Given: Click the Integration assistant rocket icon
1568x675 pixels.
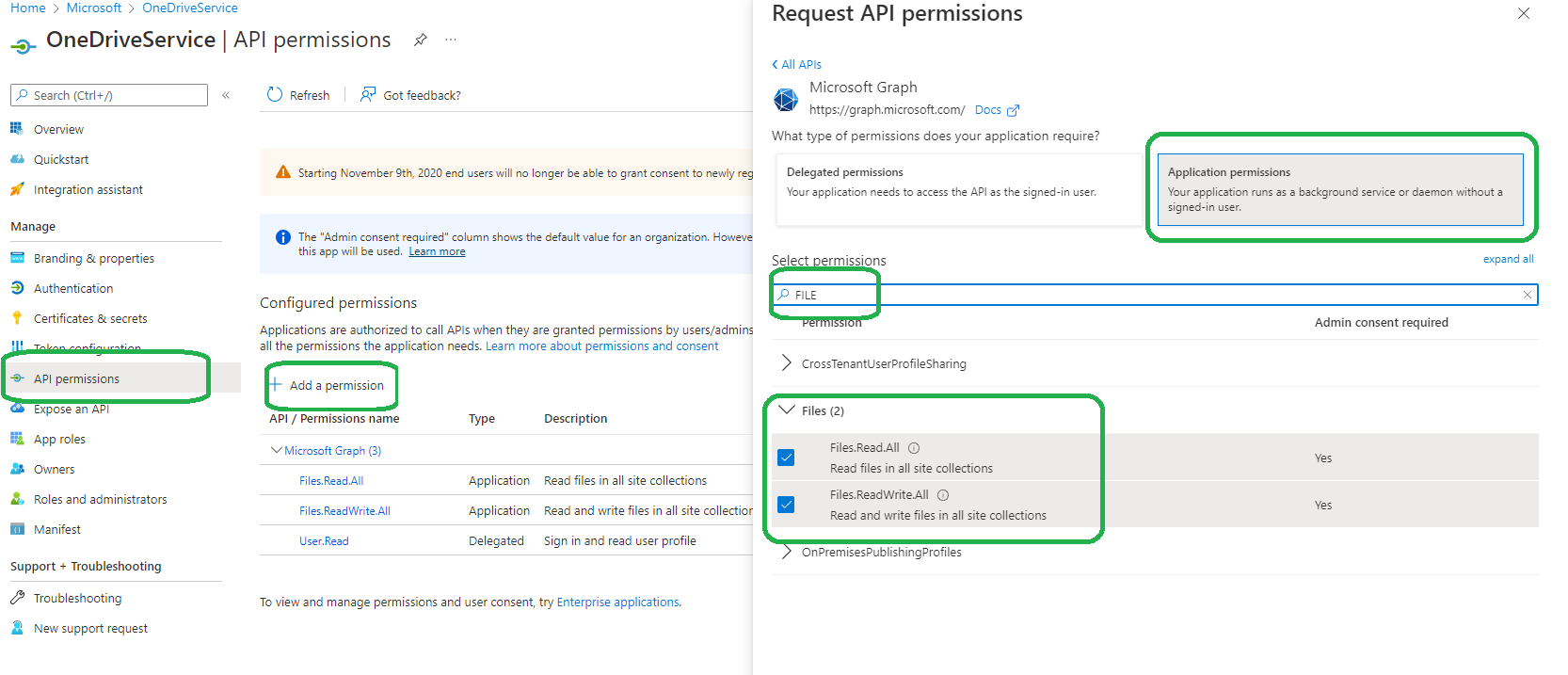Looking at the screenshot, I should click(17, 189).
